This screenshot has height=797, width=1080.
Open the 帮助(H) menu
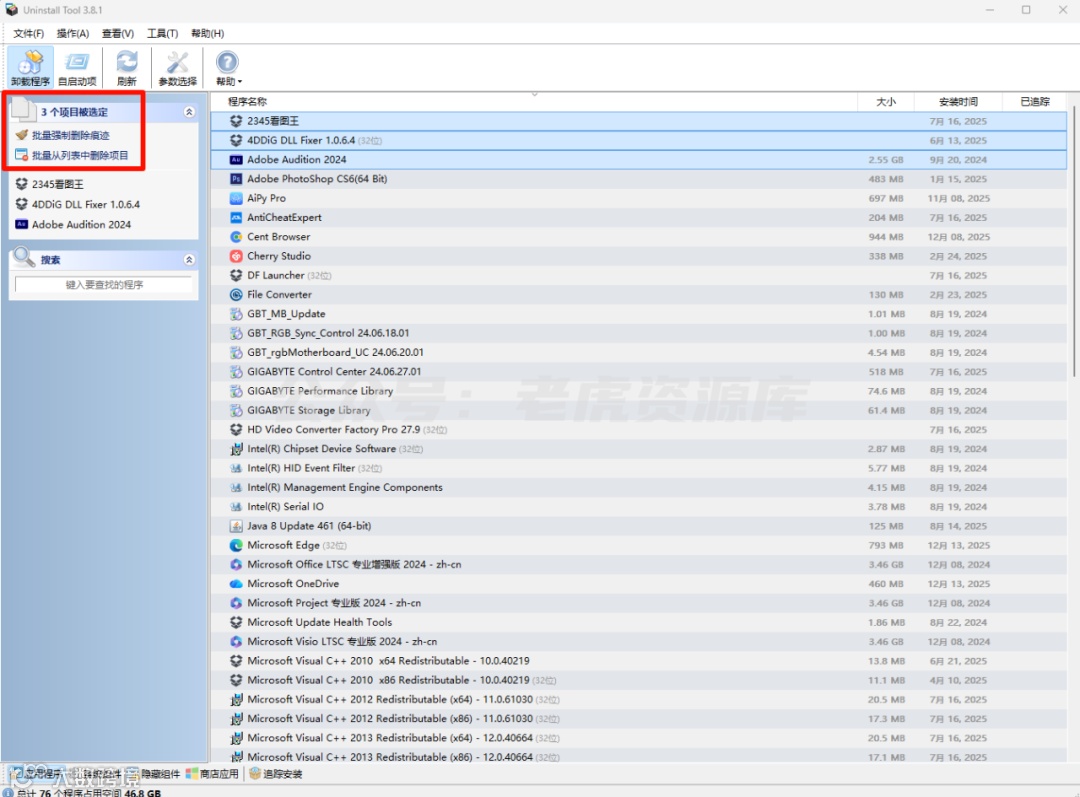[x=207, y=33]
